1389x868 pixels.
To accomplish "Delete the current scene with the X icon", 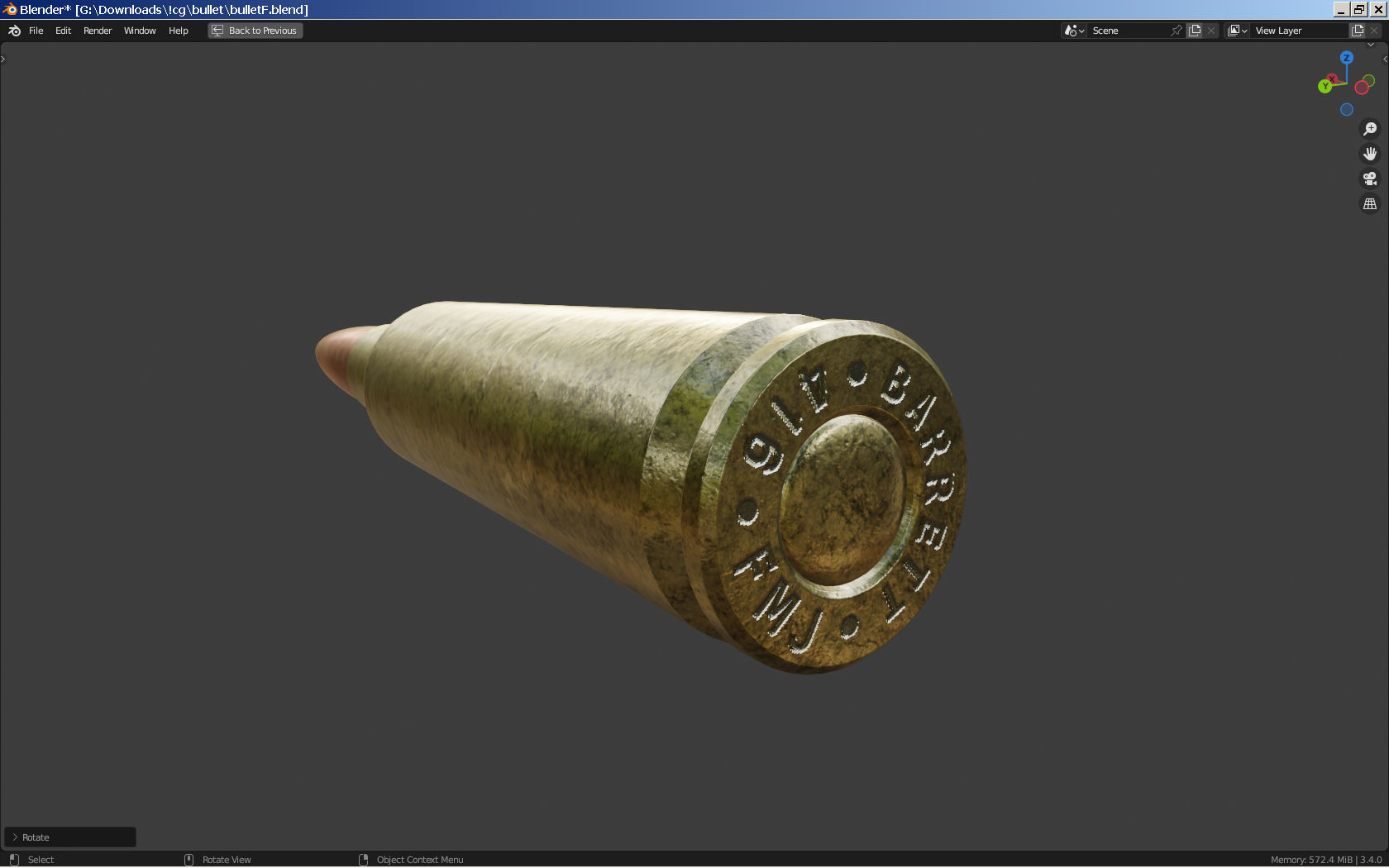I will tap(1211, 31).
